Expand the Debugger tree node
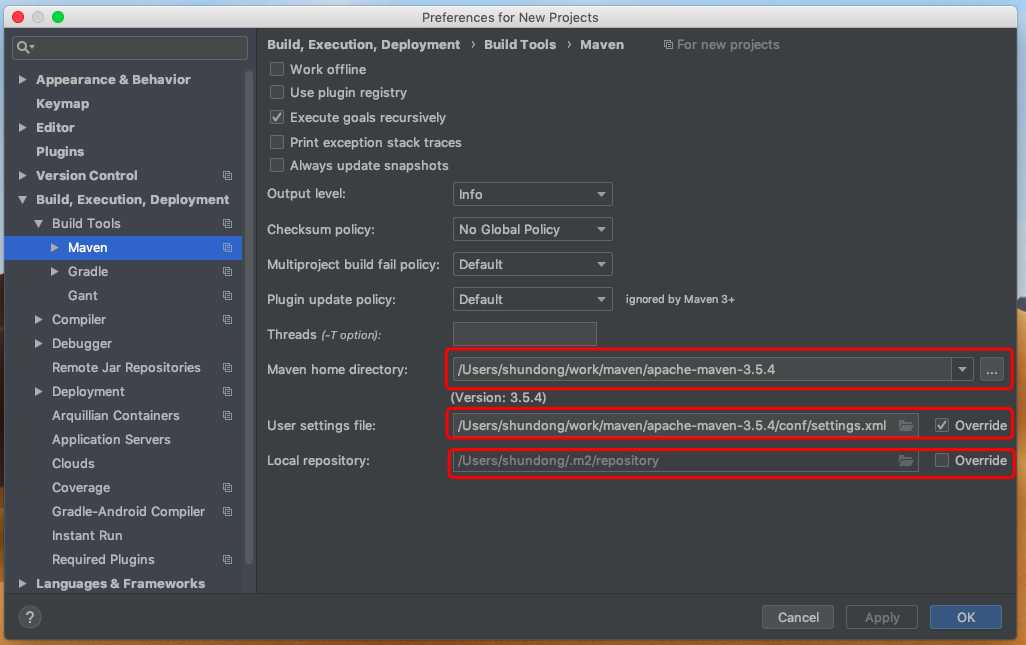Screen dimensions: 1026x645 [39, 343]
